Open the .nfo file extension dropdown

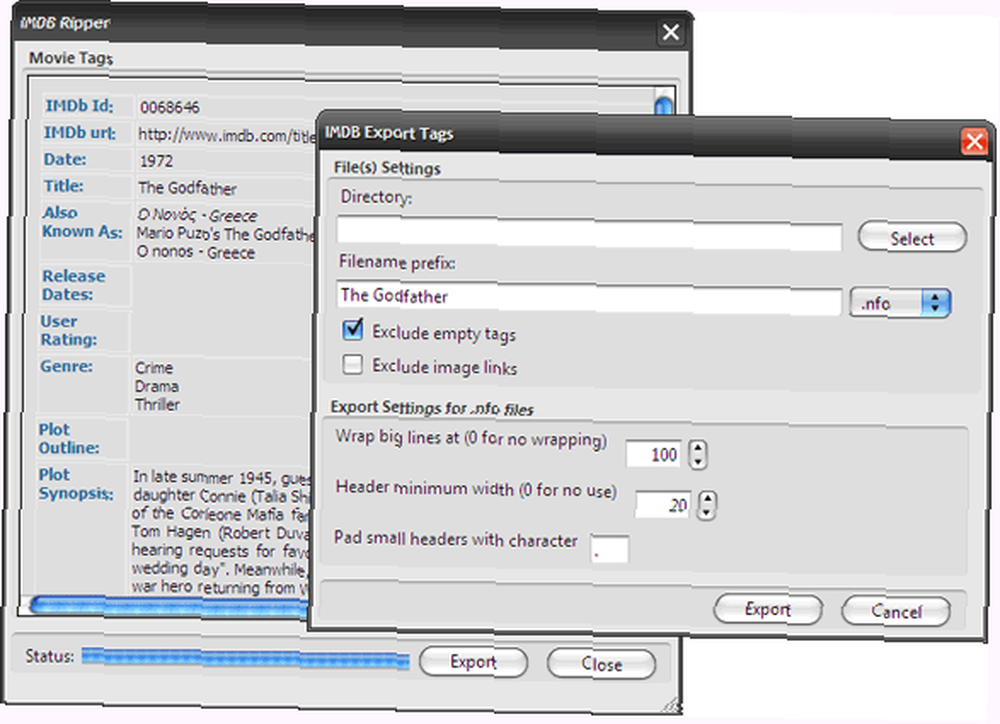901,303
